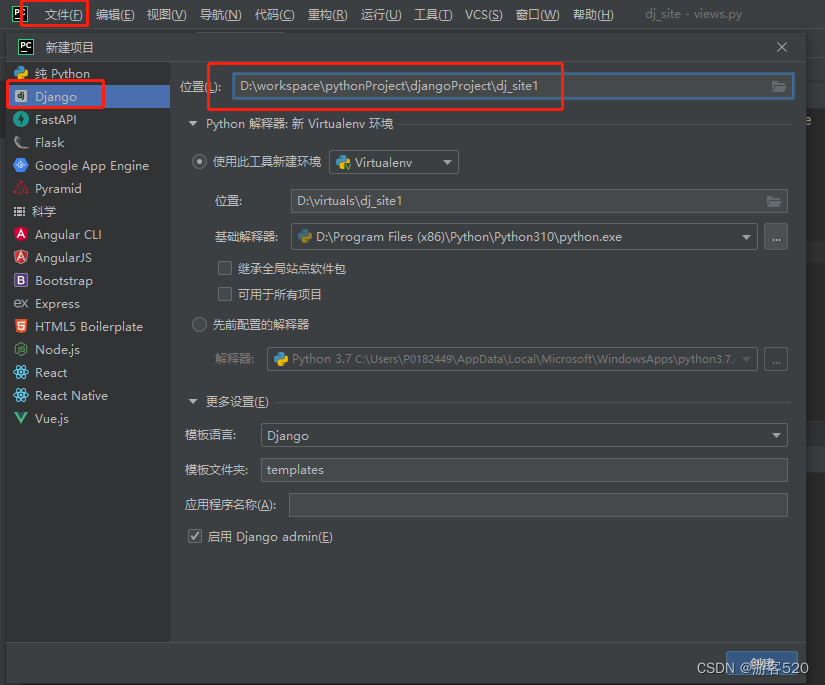Select Vue.js project type
Viewport: 825px width, 685px height.
(88, 418)
